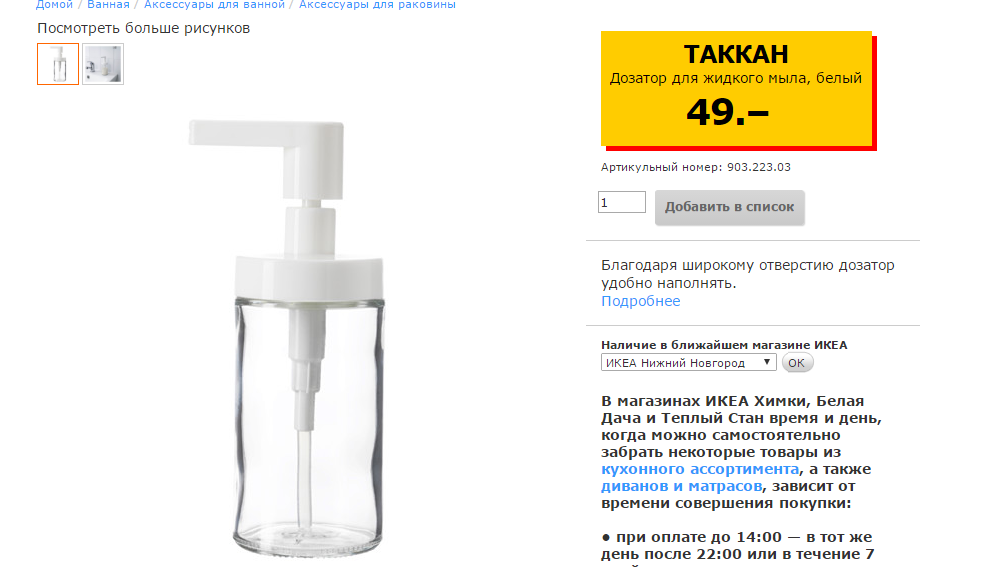Select the first soap dispenser thumbnail

click(x=58, y=64)
